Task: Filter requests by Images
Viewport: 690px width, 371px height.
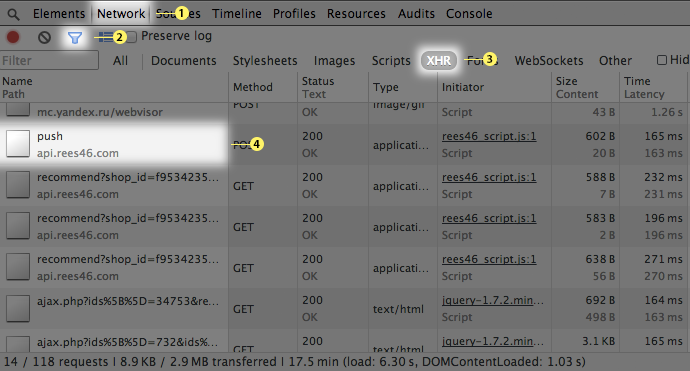Action: pyautogui.click(x=334, y=60)
